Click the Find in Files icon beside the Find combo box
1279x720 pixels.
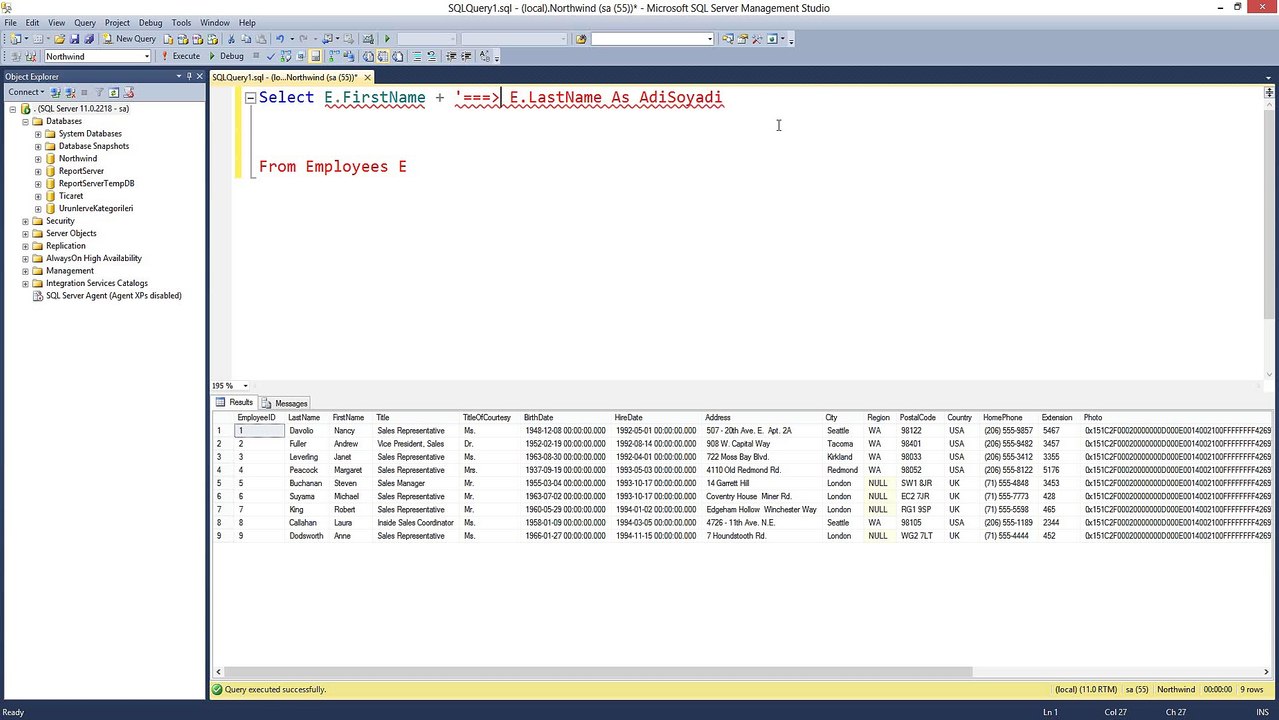pyautogui.click(x=580, y=39)
